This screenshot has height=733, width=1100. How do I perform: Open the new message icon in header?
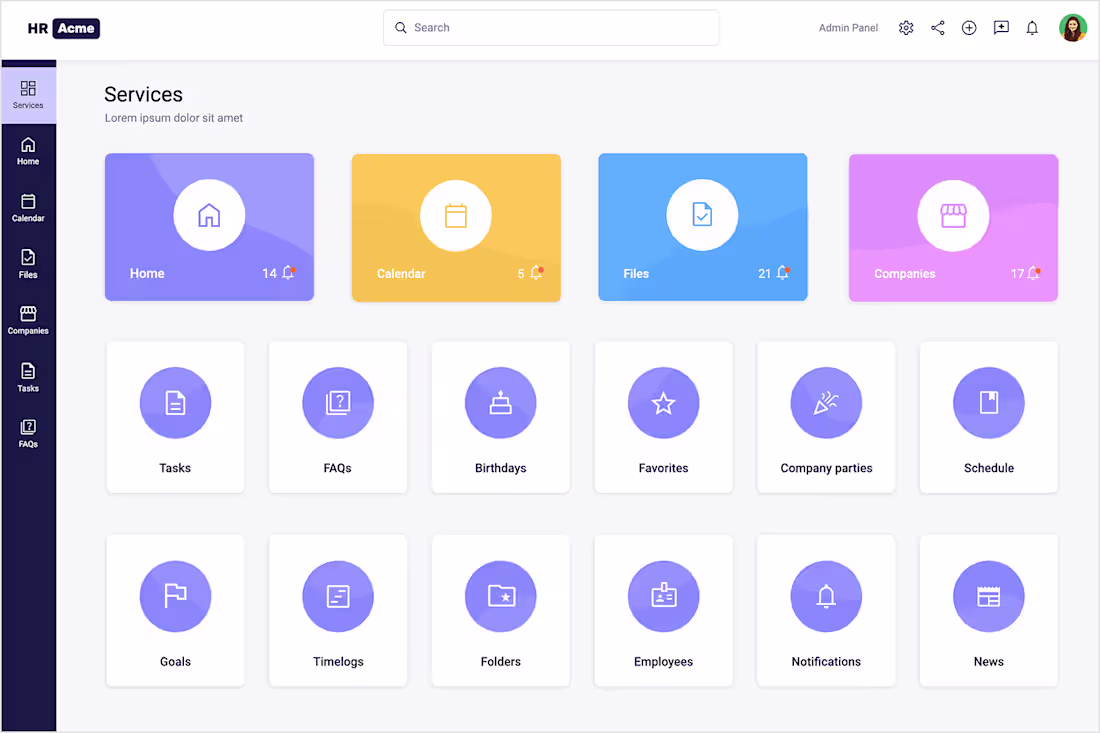[1001, 28]
